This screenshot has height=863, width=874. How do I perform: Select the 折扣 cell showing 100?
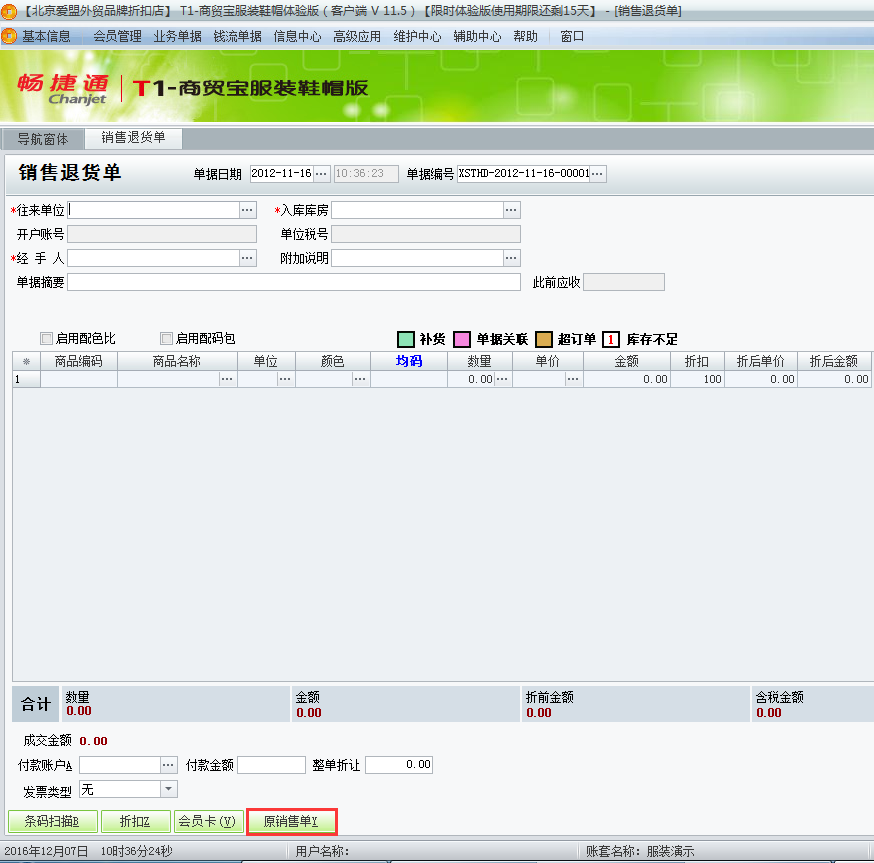click(697, 379)
